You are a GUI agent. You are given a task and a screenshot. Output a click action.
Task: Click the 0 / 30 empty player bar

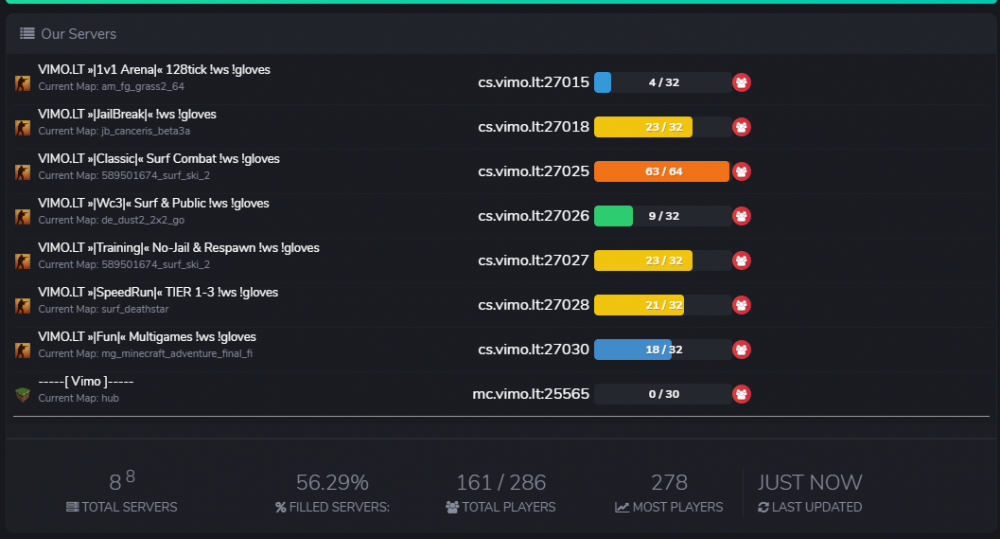point(663,394)
